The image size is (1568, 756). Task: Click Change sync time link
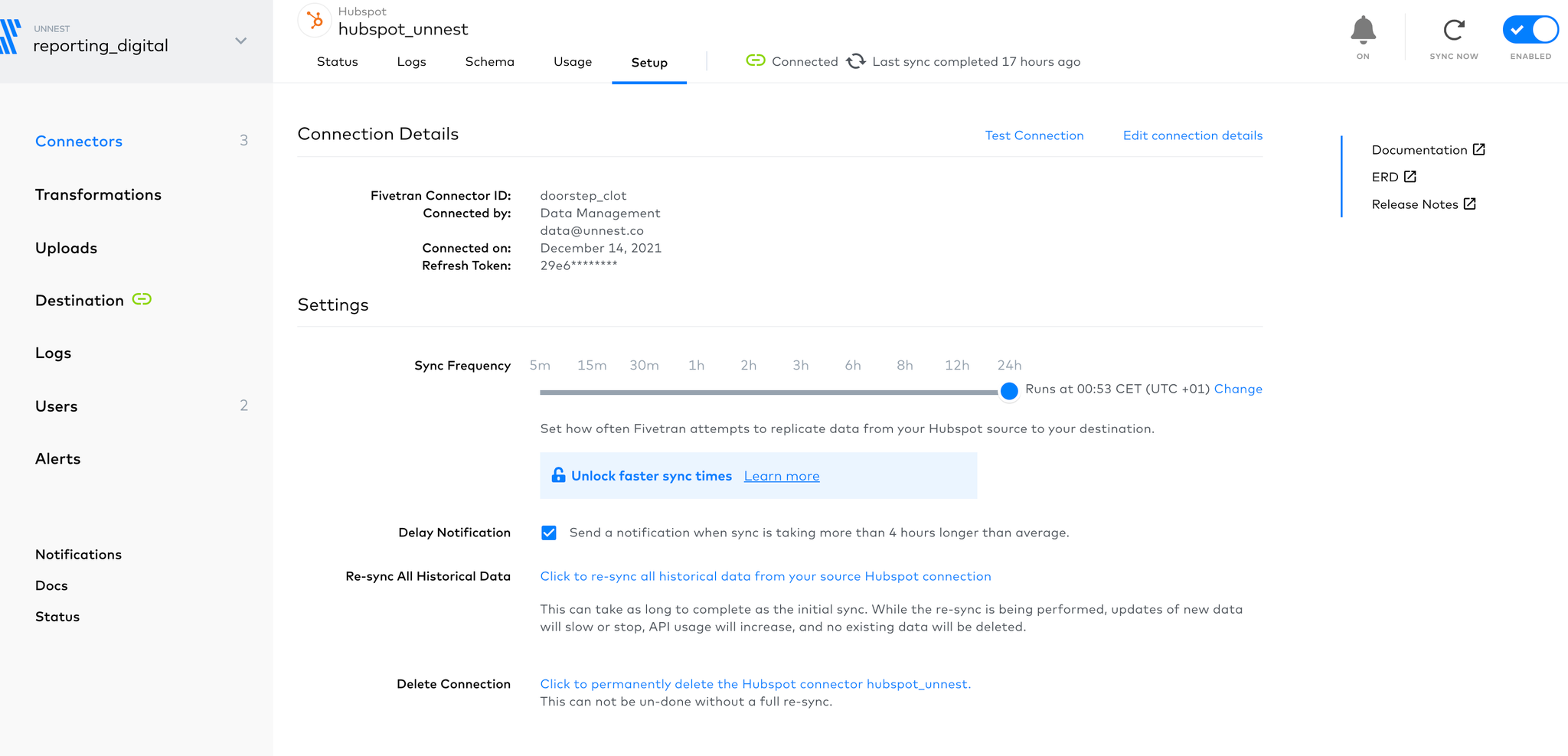point(1238,389)
